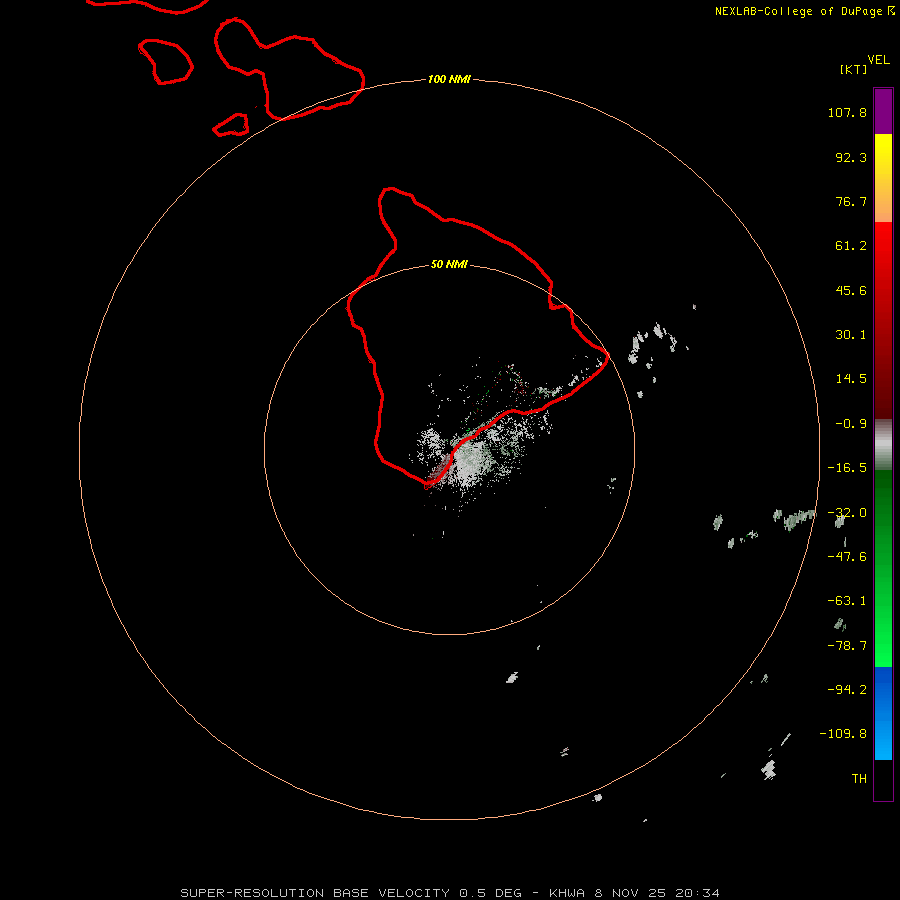900x900 pixels.
Task: Select the -0.9 velocity scale label
Action: click(851, 424)
